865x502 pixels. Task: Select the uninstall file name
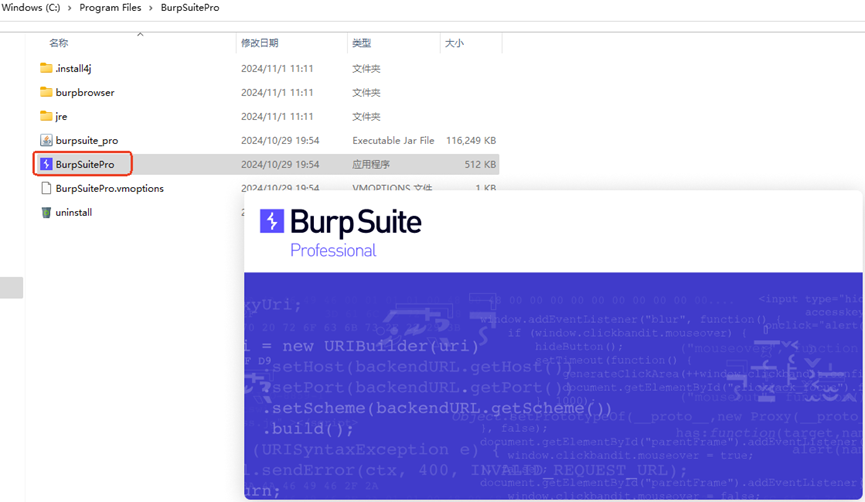(73, 212)
